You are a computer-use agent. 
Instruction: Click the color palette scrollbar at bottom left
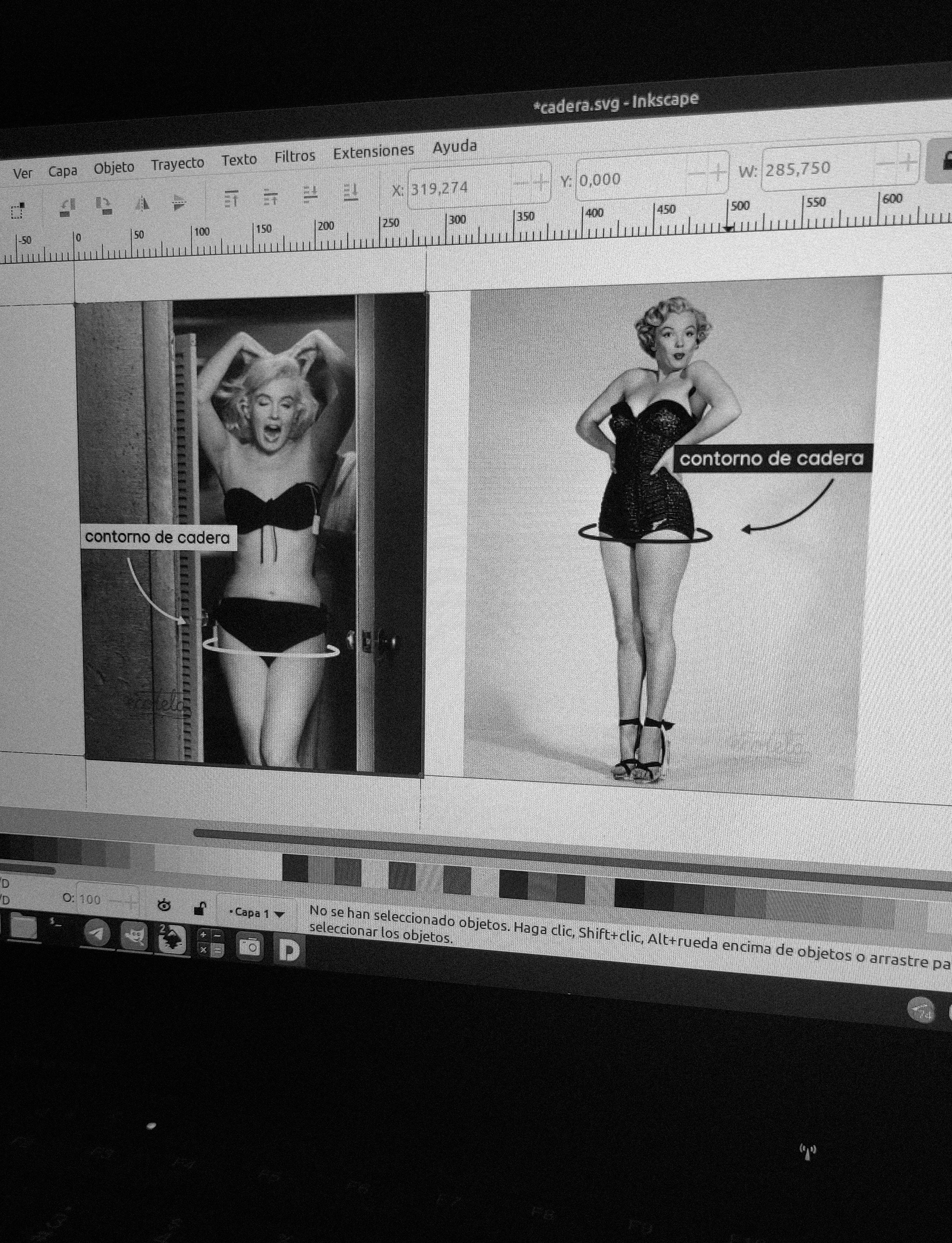tap(27, 869)
